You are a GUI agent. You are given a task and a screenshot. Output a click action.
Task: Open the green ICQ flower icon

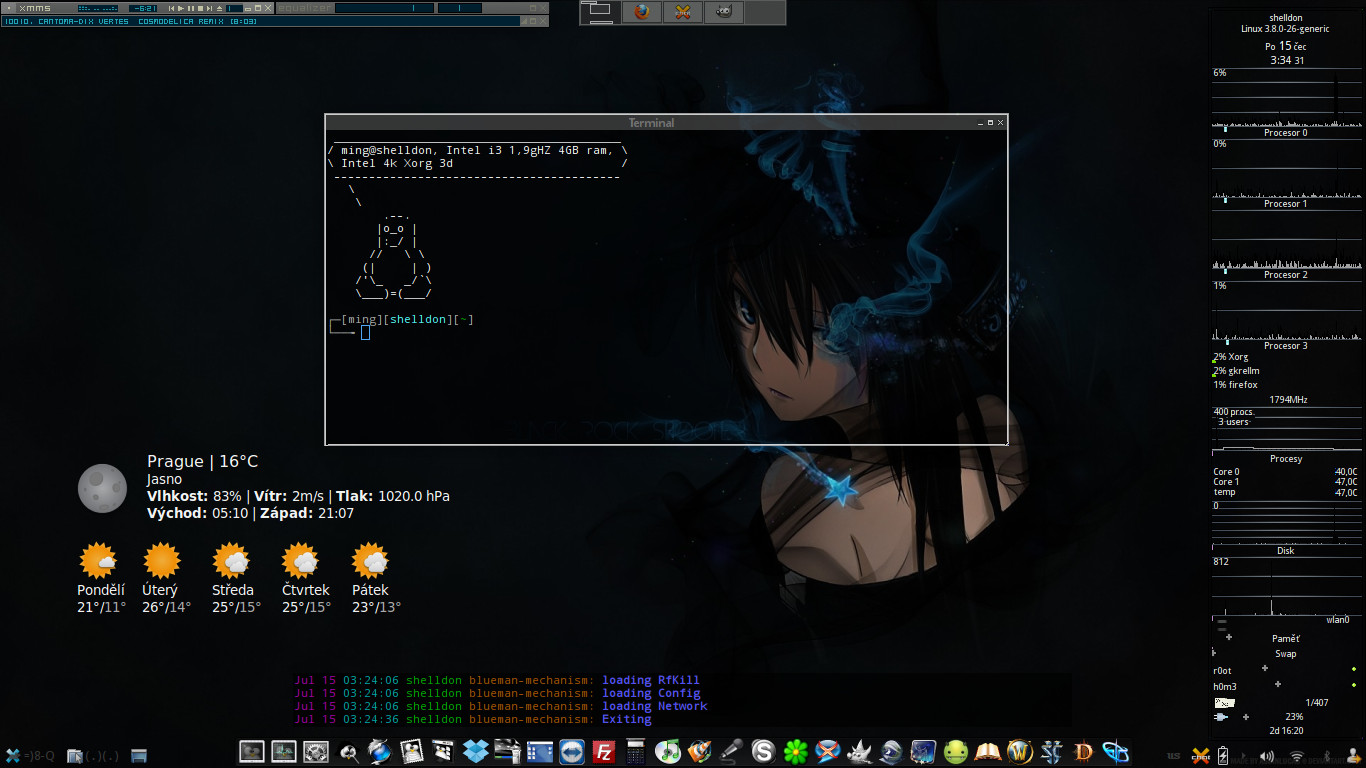click(795, 751)
